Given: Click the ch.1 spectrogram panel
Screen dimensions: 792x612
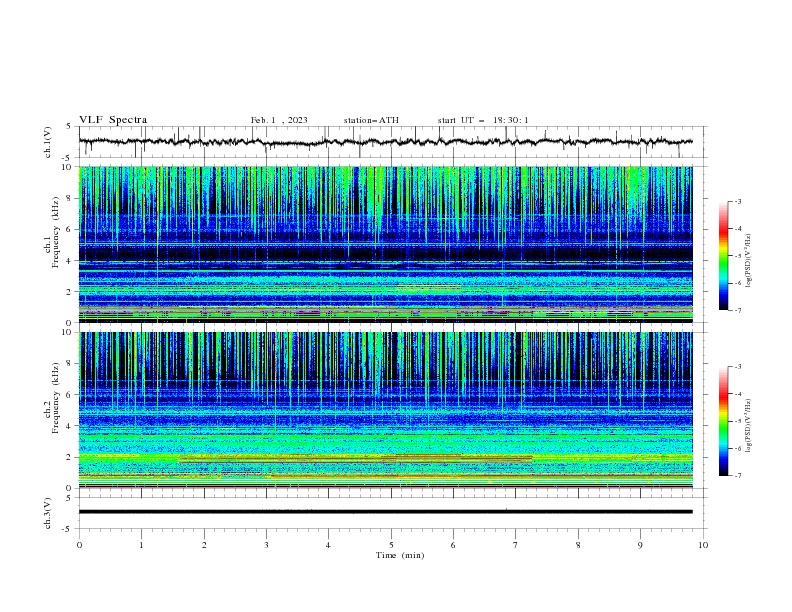Looking at the screenshot, I should coord(385,244).
